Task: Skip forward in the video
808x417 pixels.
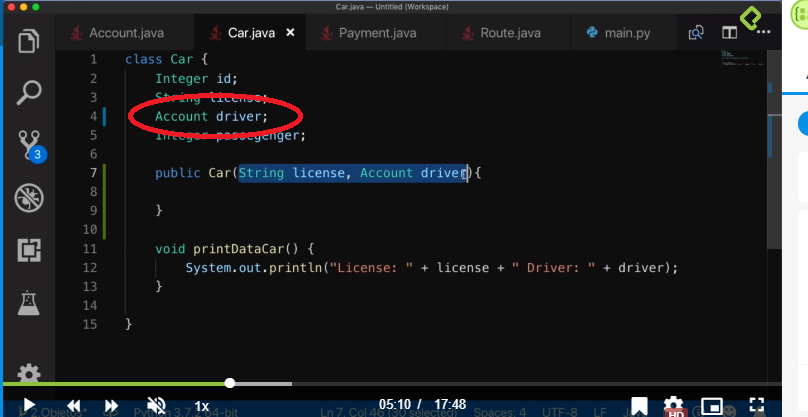Action: pos(111,406)
